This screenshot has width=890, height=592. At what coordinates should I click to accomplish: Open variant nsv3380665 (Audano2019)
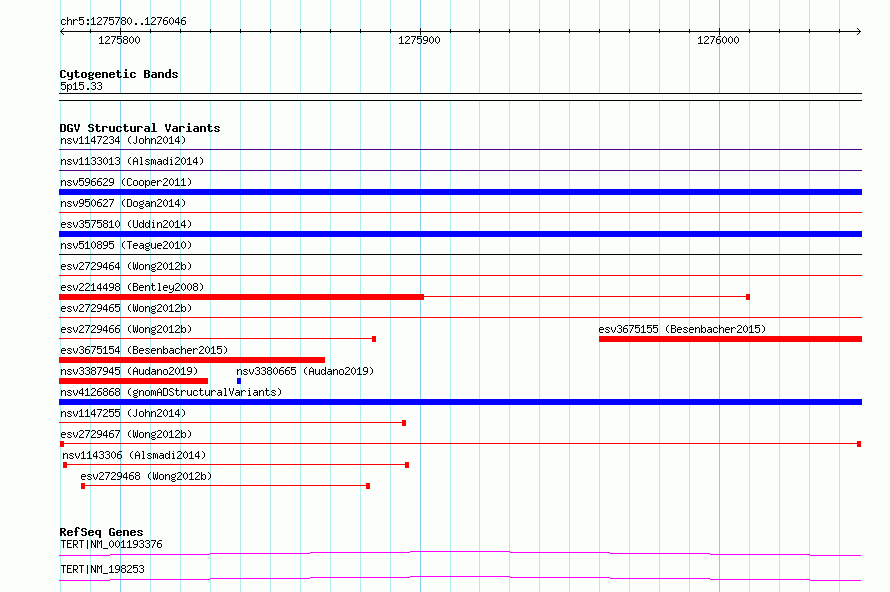[x=305, y=371]
